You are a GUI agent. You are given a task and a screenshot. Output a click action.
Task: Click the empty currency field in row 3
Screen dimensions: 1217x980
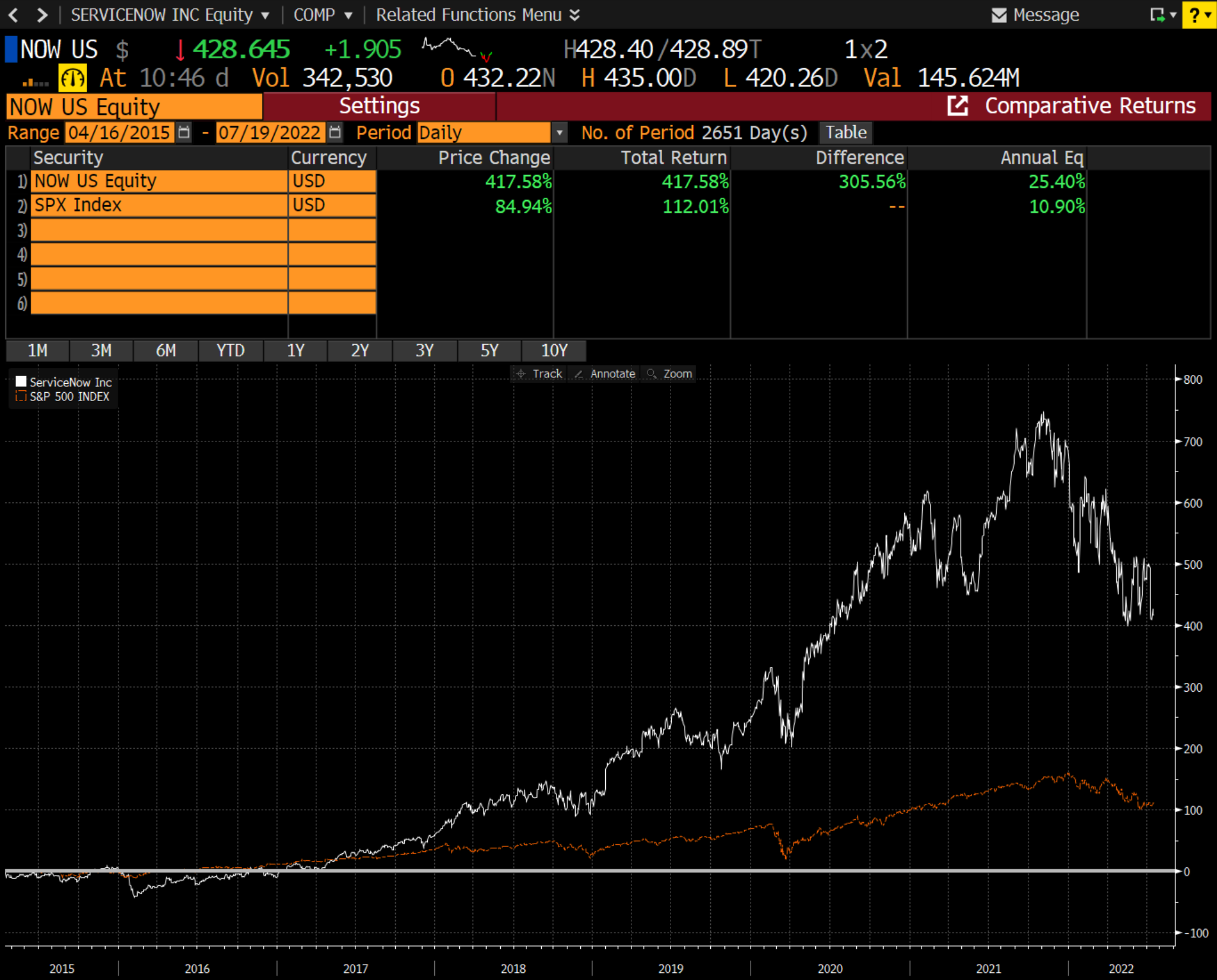coord(332,230)
